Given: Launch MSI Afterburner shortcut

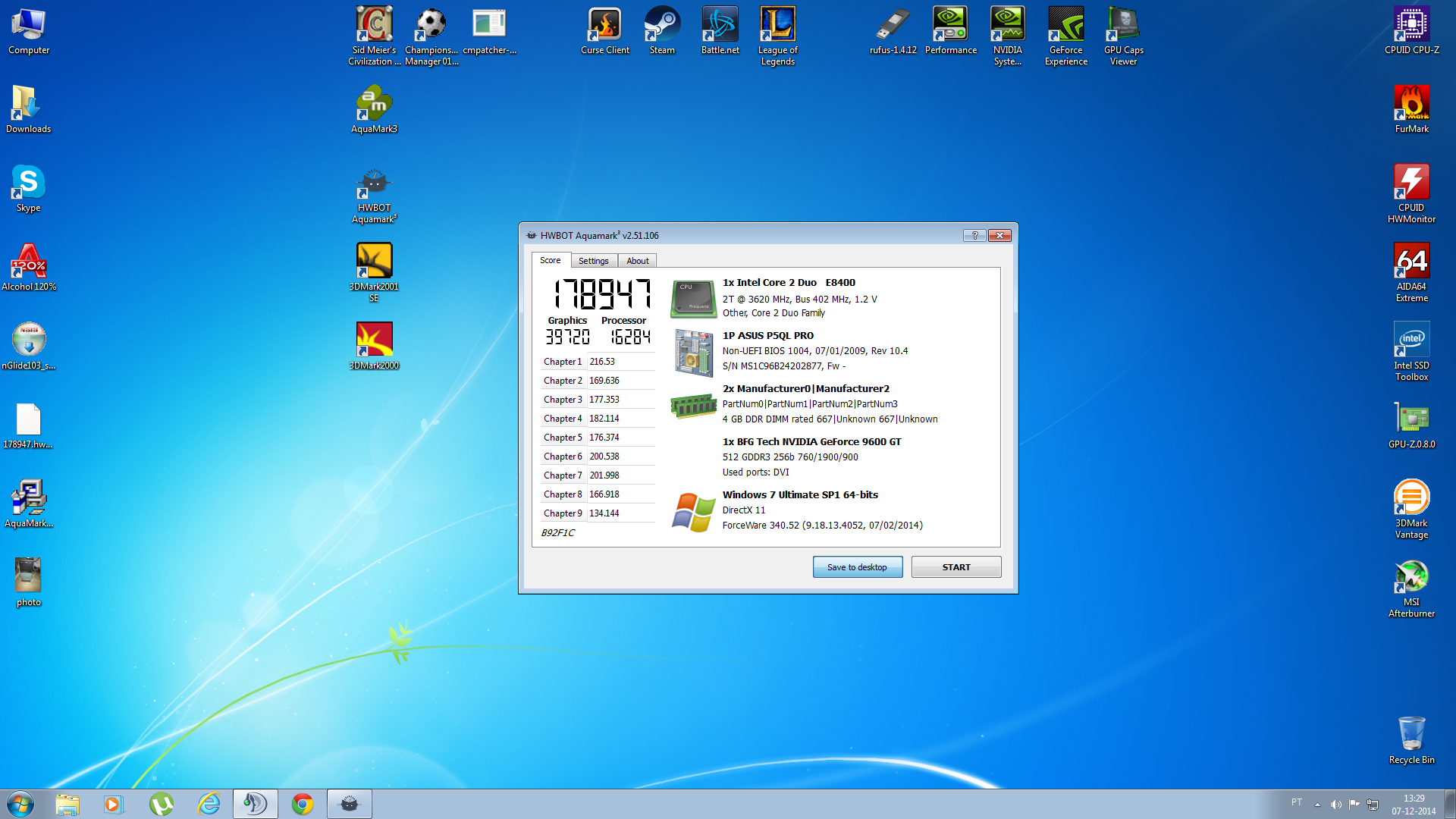Looking at the screenshot, I should click(1411, 588).
